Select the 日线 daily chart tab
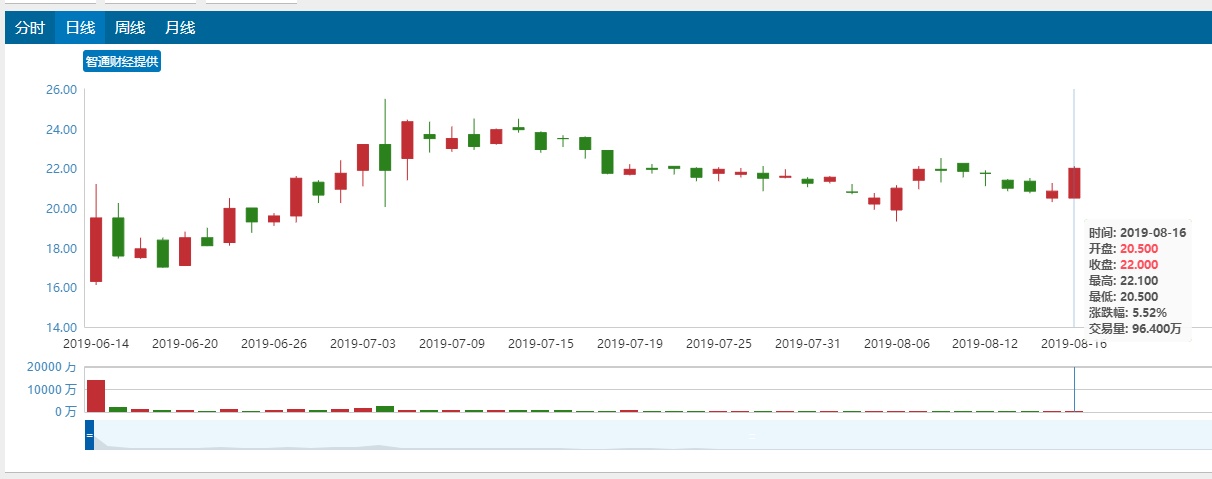The height and width of the screenshot is (479, 1212). point(80,28)
